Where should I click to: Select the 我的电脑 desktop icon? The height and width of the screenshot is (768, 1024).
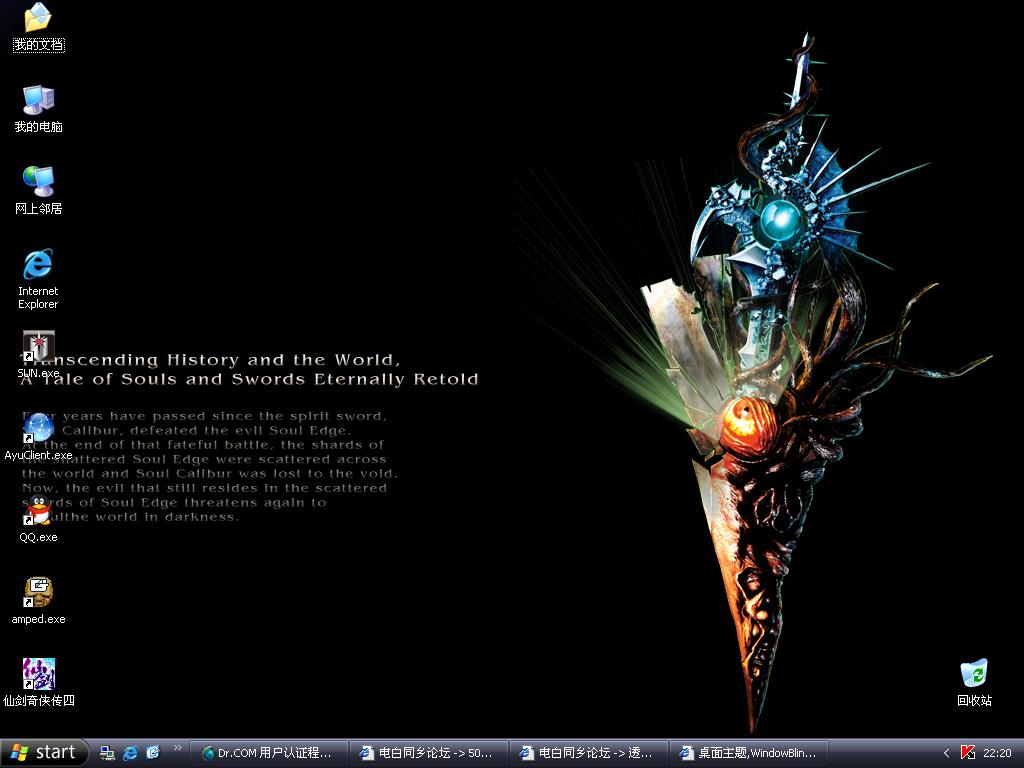point(38,100)
